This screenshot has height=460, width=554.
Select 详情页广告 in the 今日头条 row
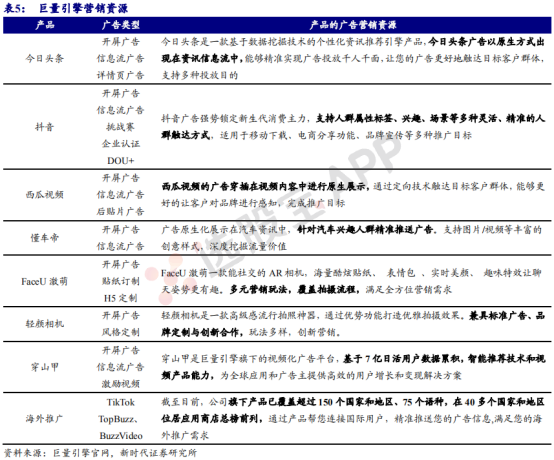[x=121, y=75]
